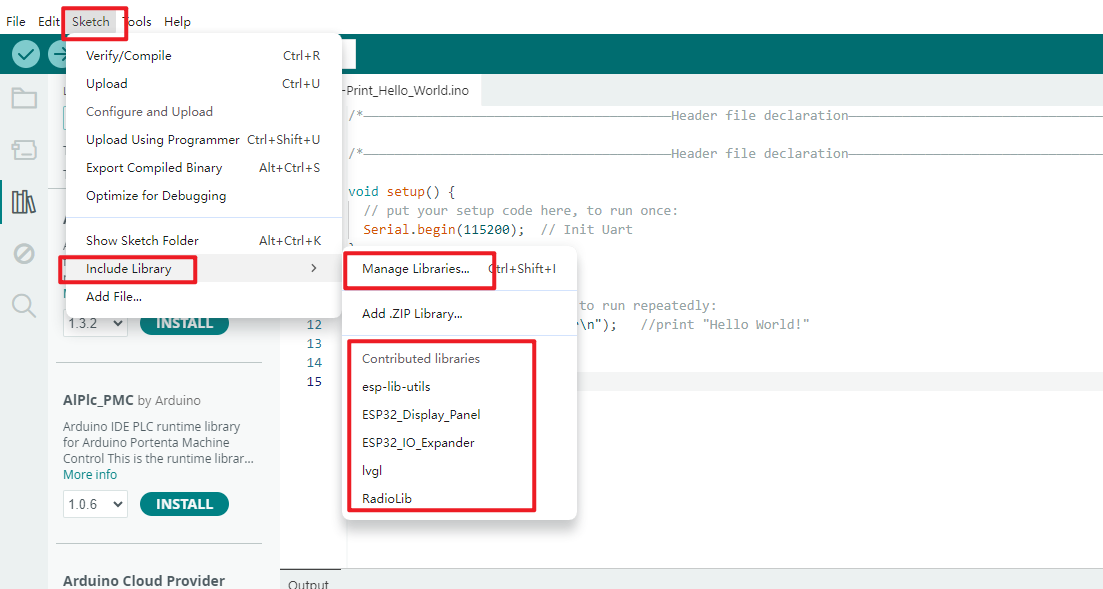The image size is (1103, 589).
Task: Choose Verify/Compile from Sketch menu
Action: [x=203, y=56]
